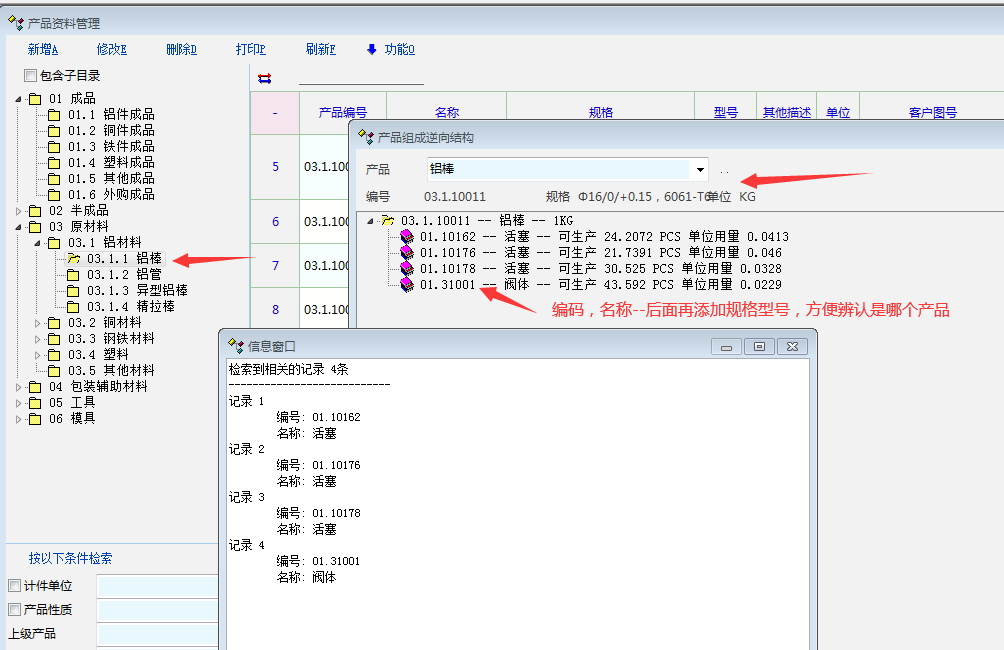Click the 功能 blue down-arrow icon
Viewport: 1004px width, 650px height.
pos(372,49)
